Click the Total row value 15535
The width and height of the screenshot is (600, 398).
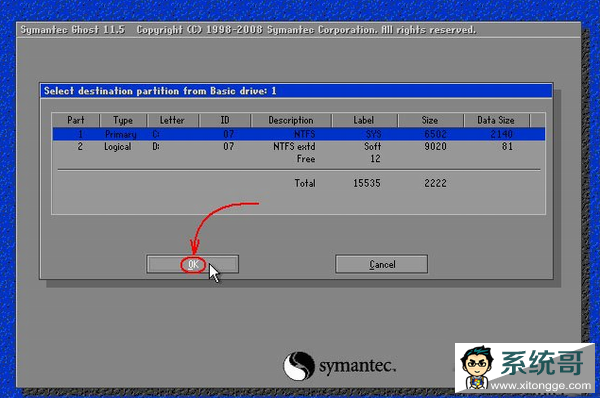point(367,183)
